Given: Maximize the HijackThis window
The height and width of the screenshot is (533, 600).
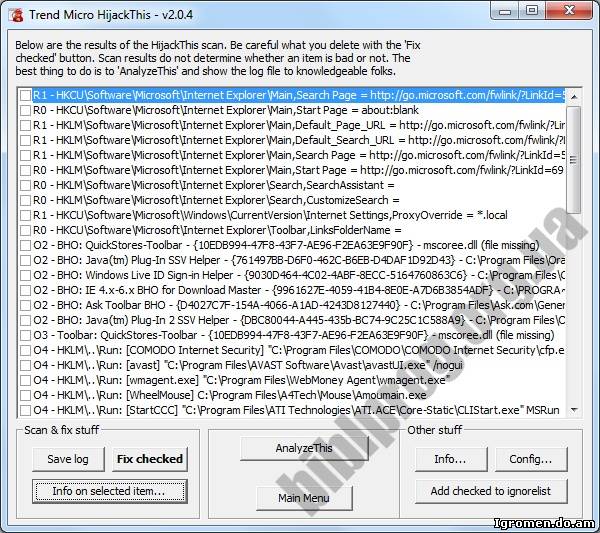Looking at the screenshot, I should [x=532, y=11].
